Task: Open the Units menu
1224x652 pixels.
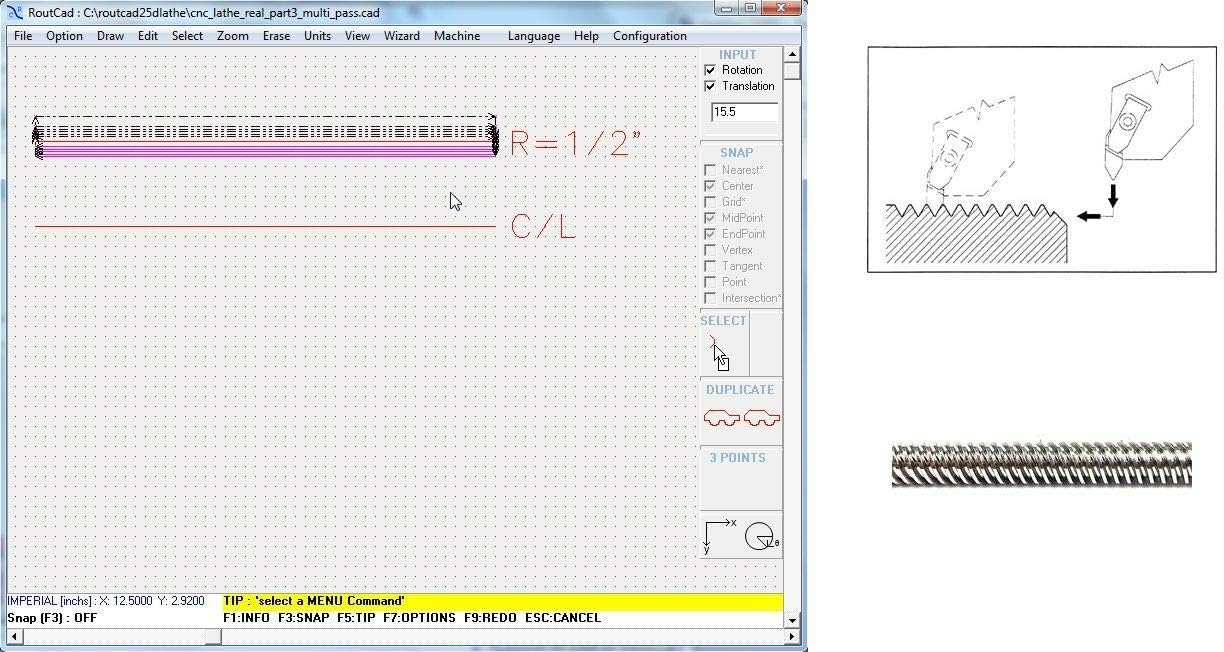Action: [317, 36]
